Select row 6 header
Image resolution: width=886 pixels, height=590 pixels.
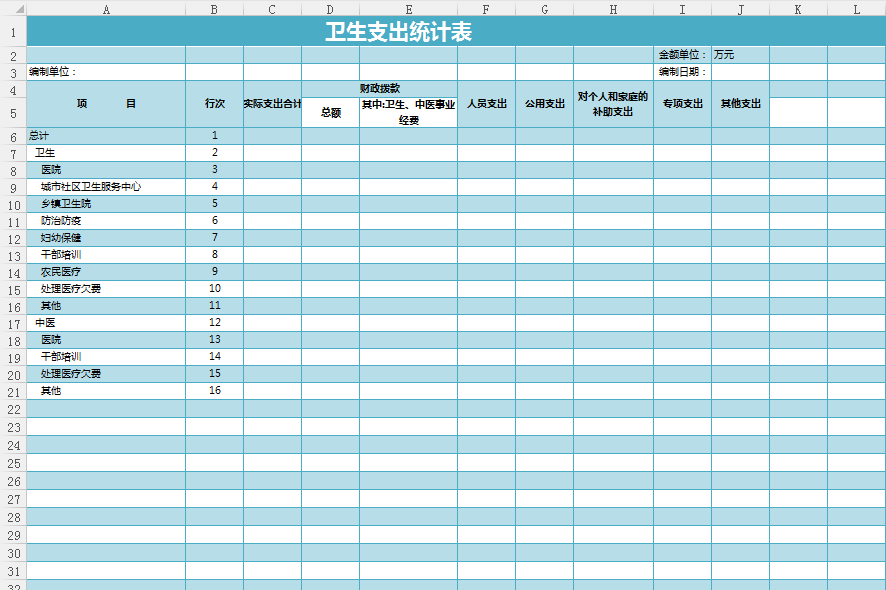[x=13, y=136]
